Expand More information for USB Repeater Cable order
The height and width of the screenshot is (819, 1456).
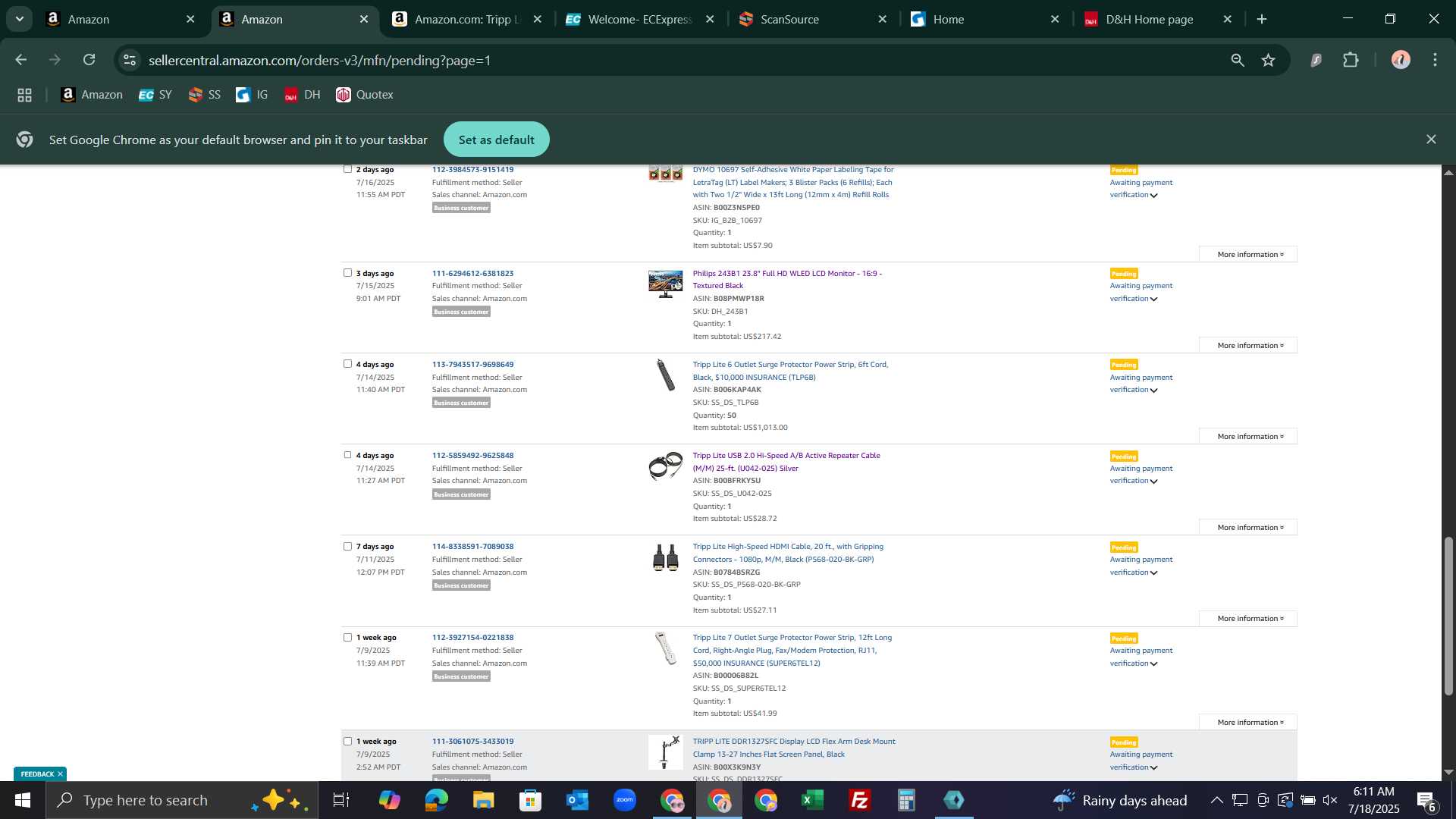click(x=1248, y=527)
